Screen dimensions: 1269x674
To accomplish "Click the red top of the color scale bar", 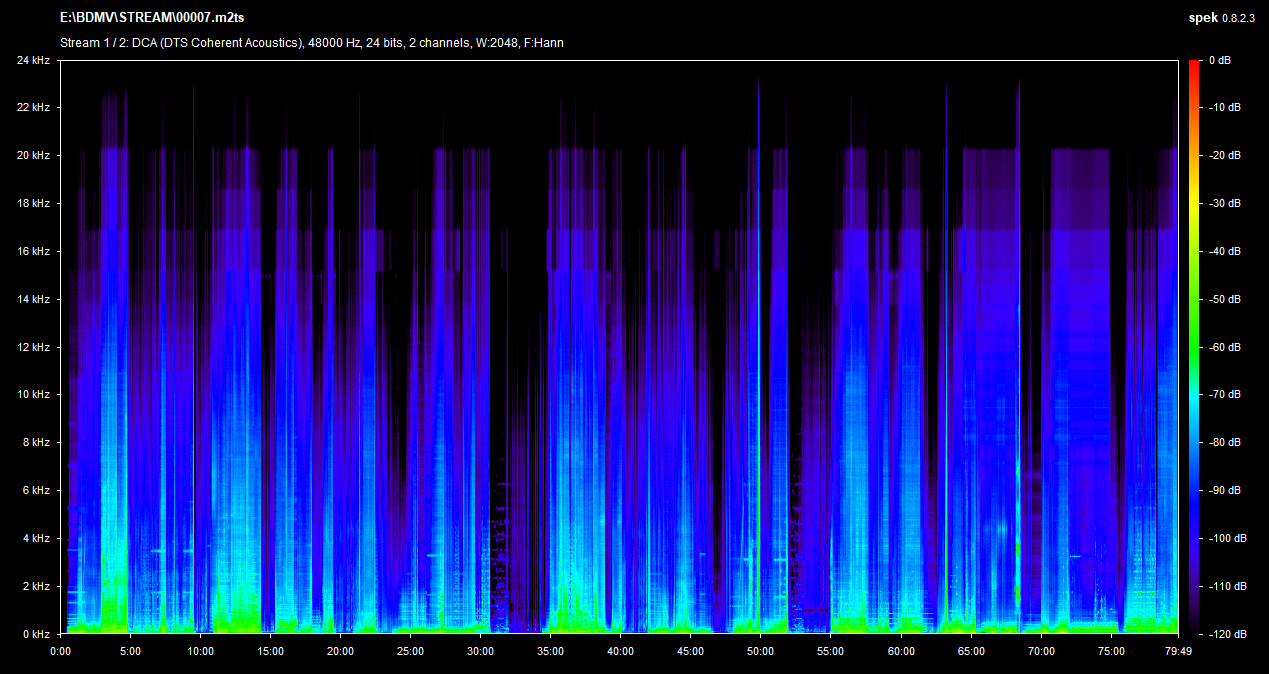I will click(x=1194, y=66).
